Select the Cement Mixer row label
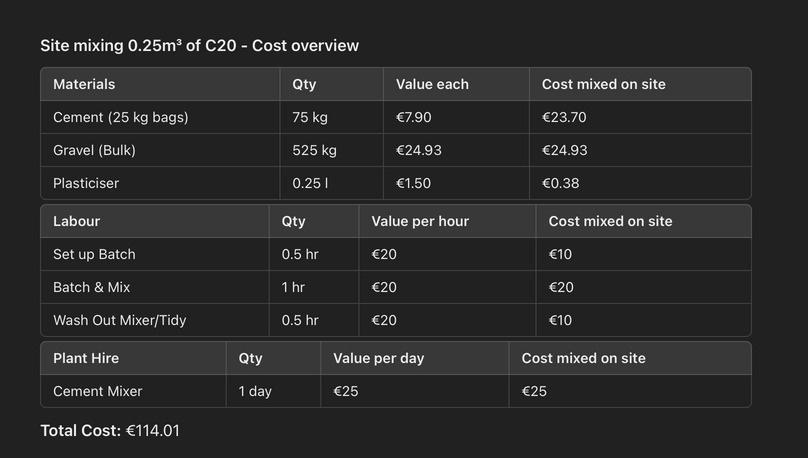The image size is (808, 458). (x=97, y=391)
